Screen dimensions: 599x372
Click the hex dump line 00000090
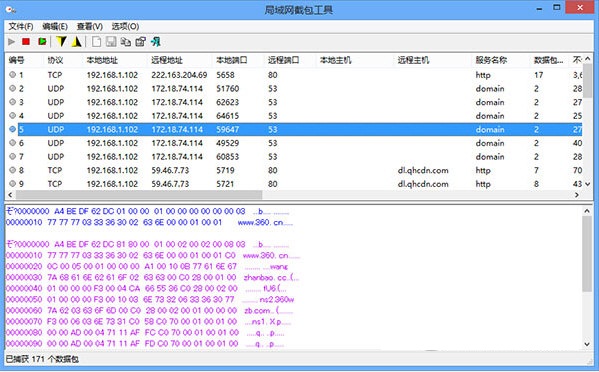pos(145,343)
